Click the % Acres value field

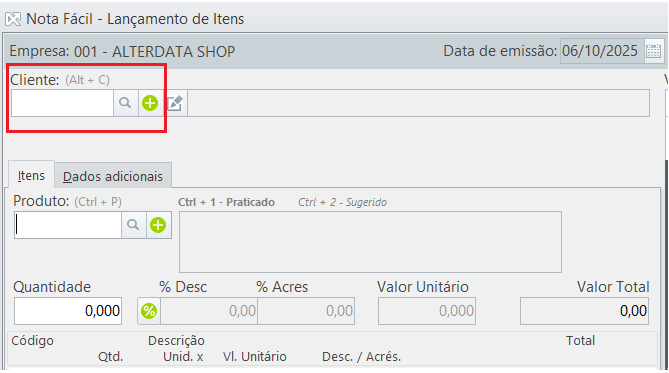pos(306,311)
